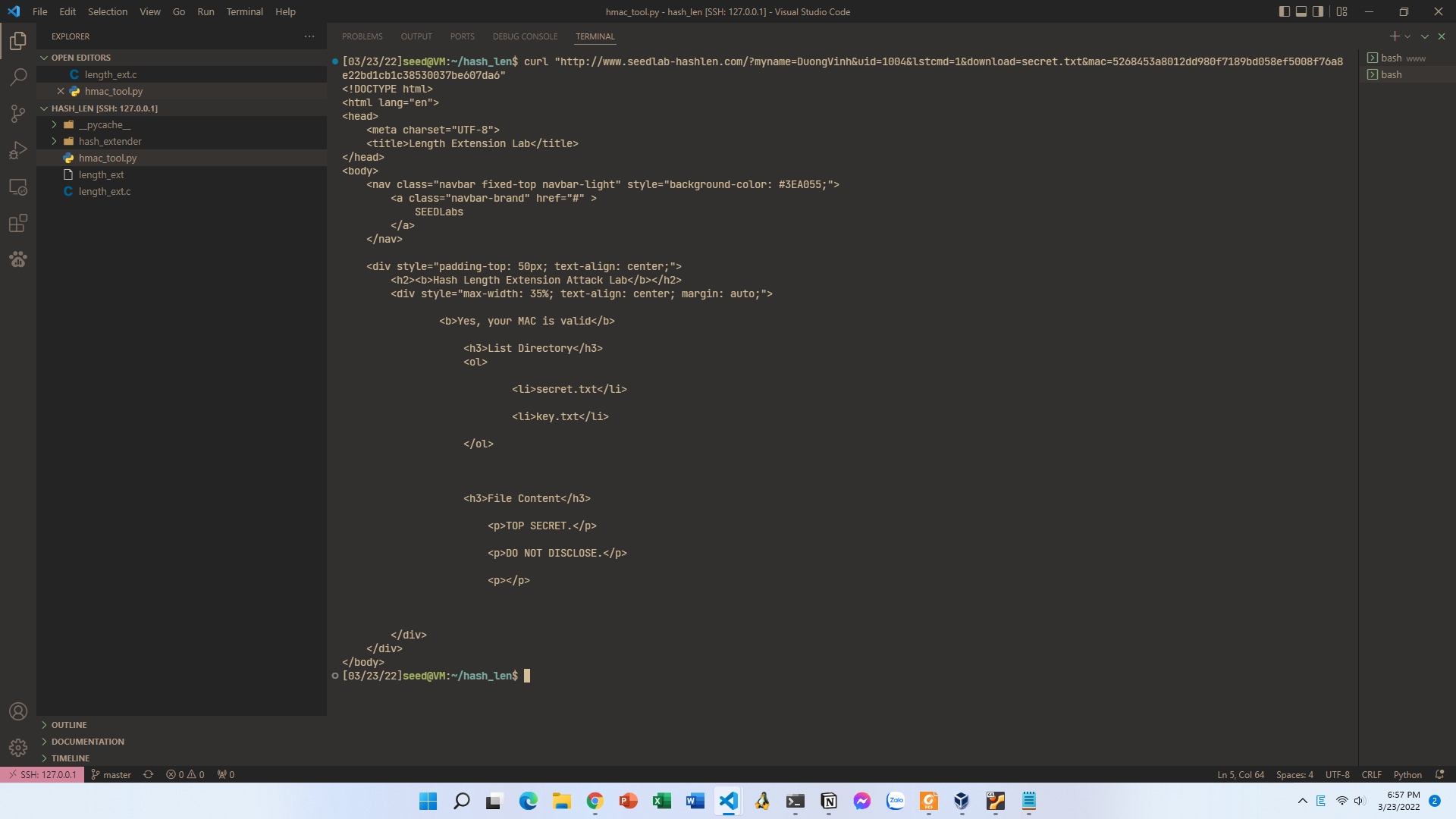Open length_ext.c in the file tree
Viewport: 1456px width, 819px height.
[x=105, y=191]
